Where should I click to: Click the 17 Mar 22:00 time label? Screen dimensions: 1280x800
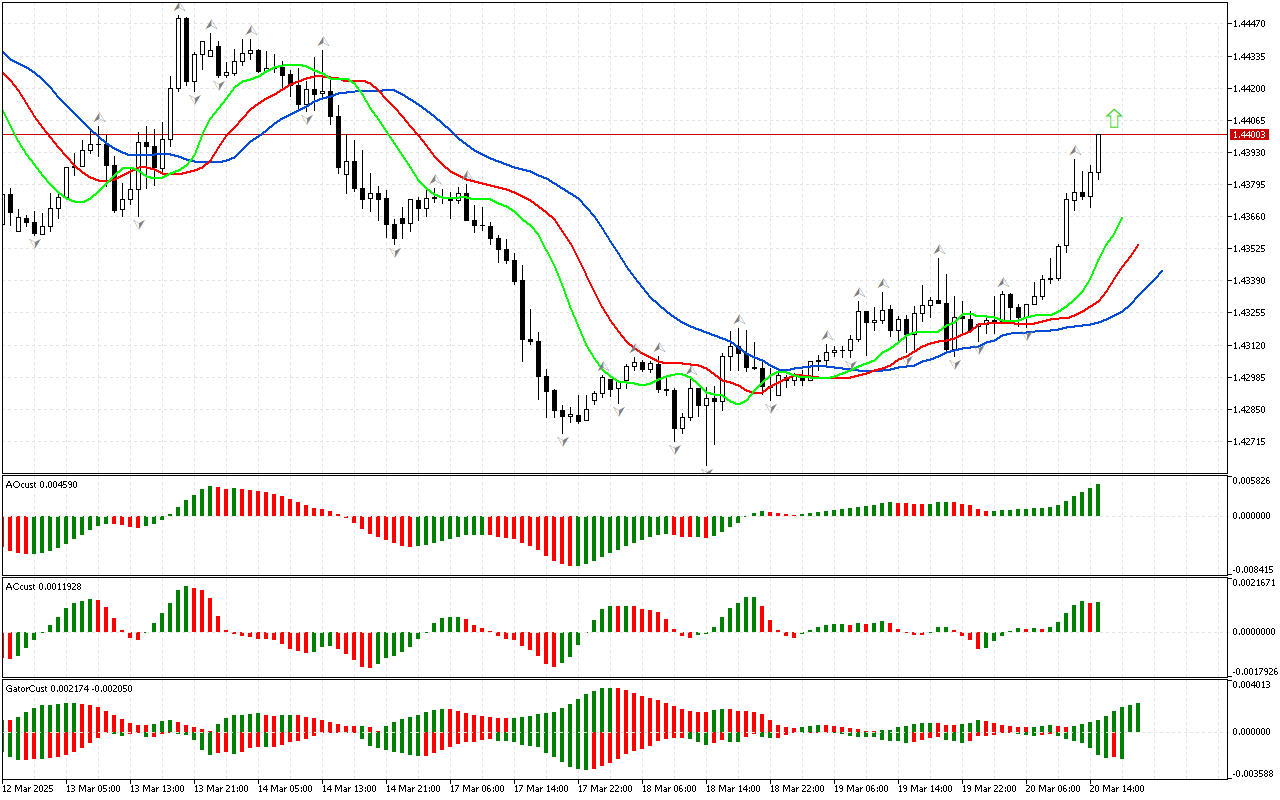pyautogui.click(x=605, y=788)
